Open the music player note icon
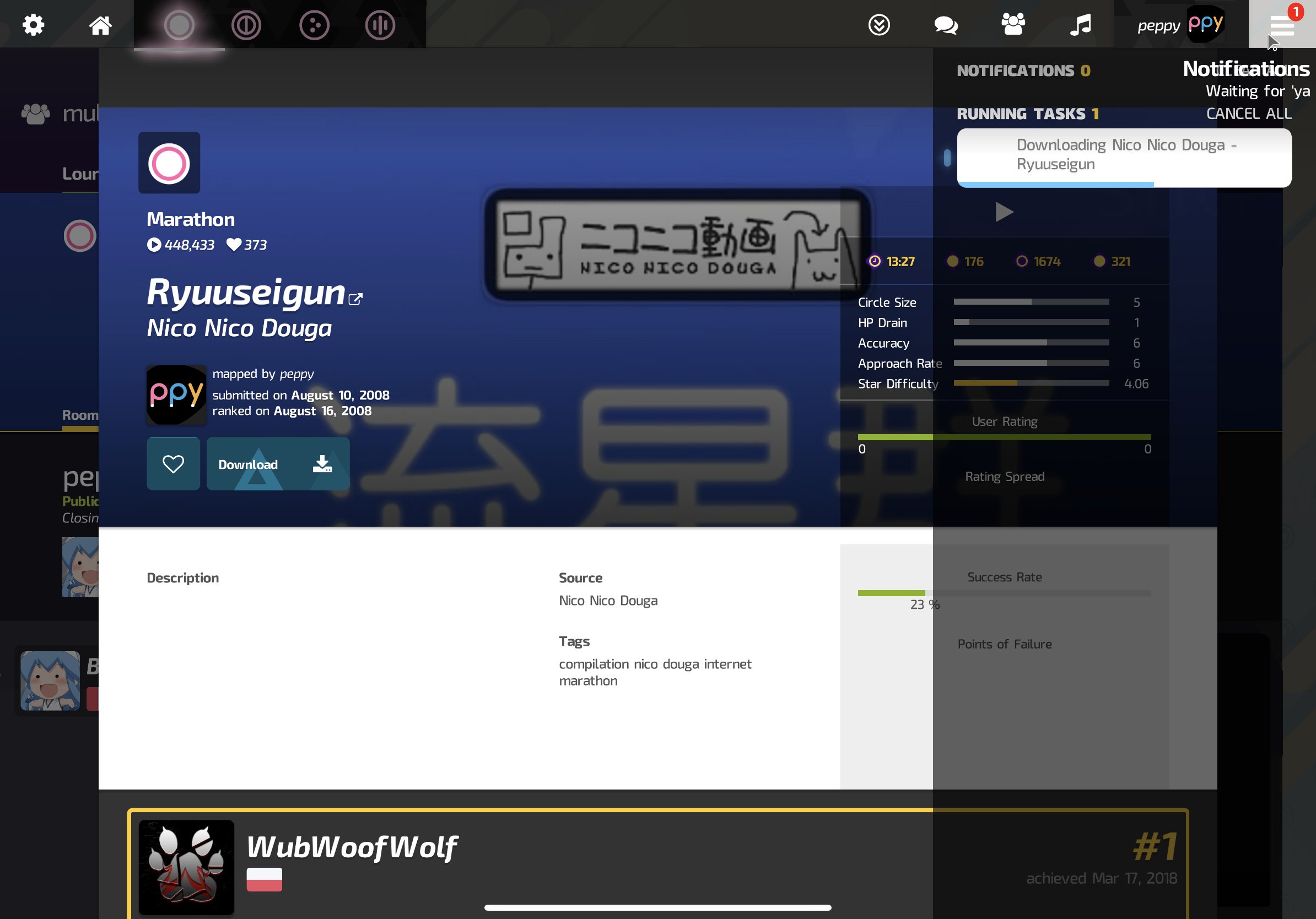The image size is (1316, 919). pos(1081,25)
